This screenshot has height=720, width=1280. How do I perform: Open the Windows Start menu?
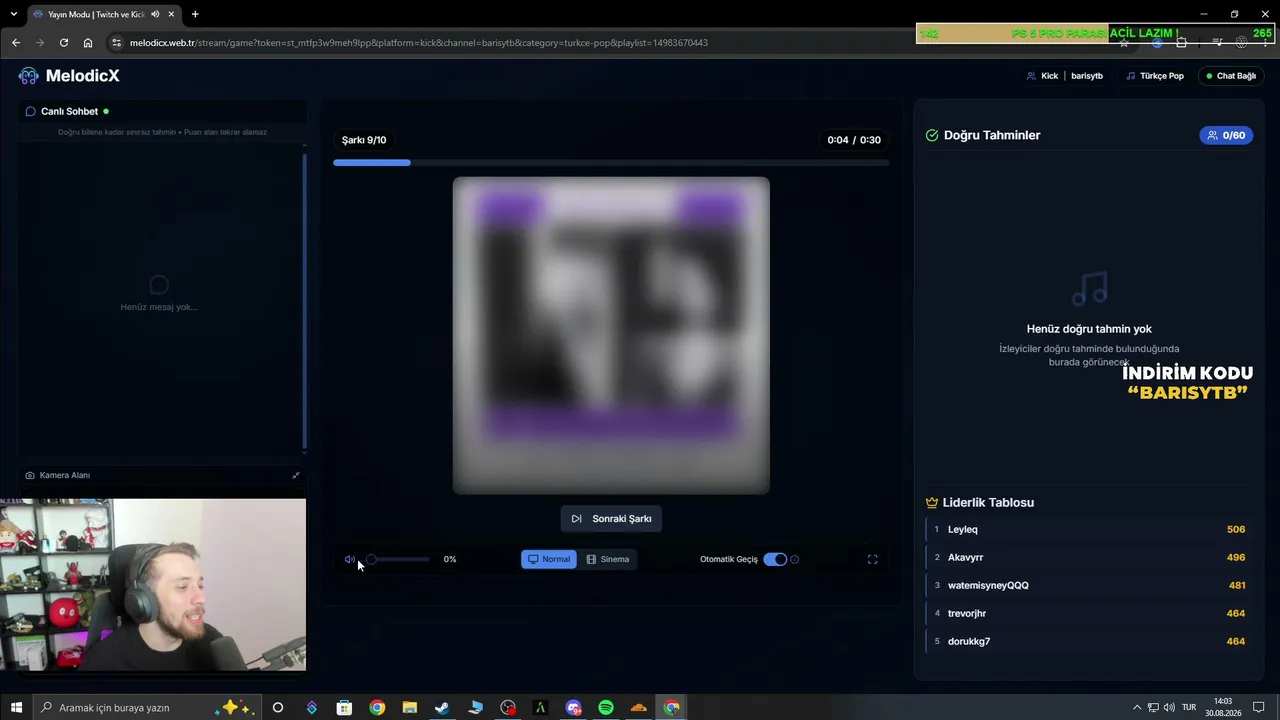point(16,708)
